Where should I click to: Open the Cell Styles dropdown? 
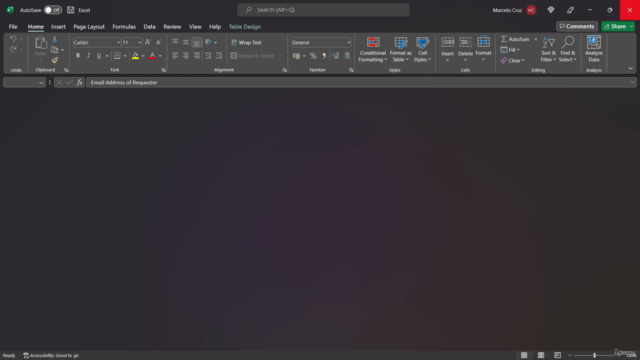422,49
